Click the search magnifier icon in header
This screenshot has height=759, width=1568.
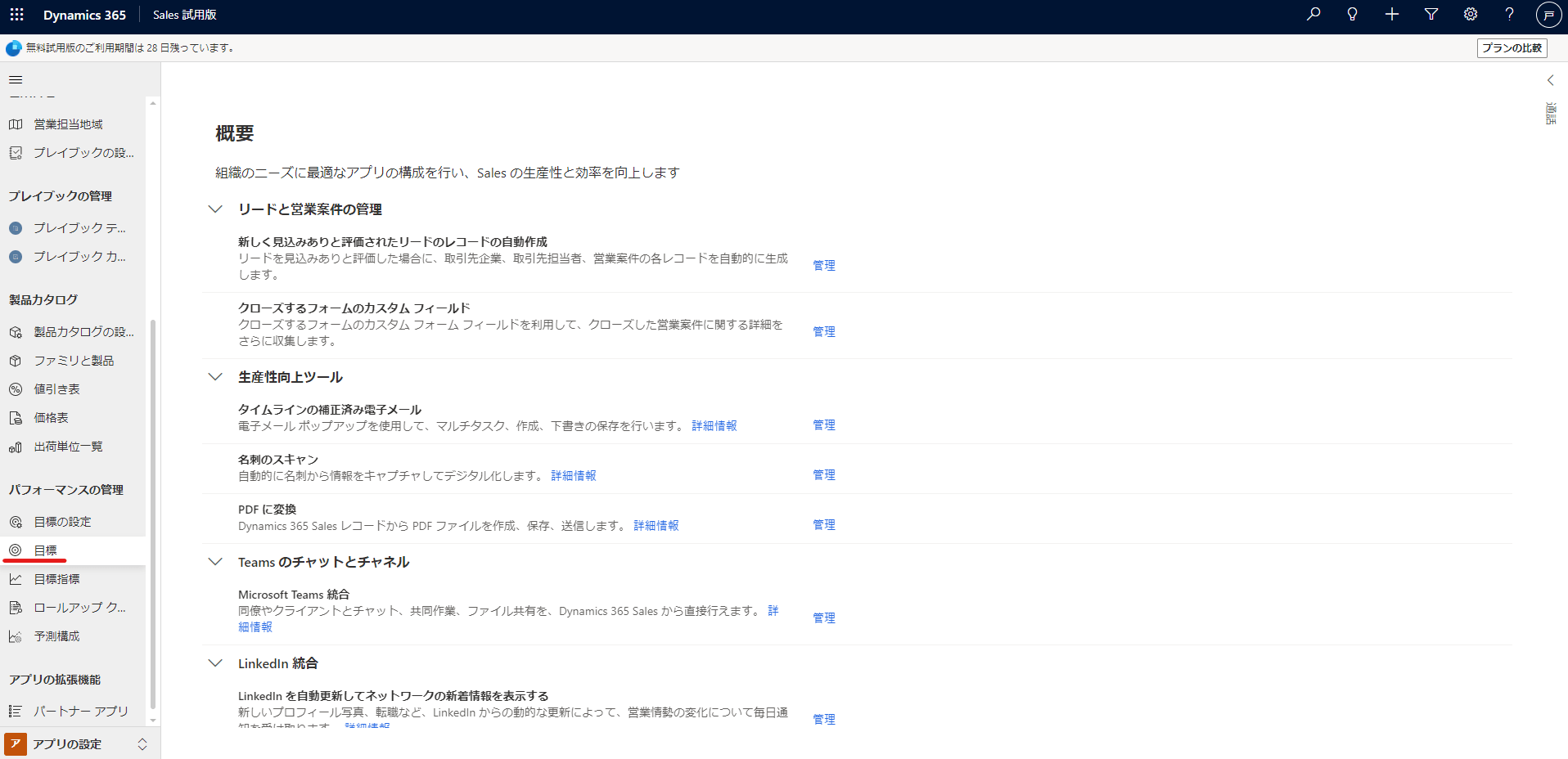1313,14
